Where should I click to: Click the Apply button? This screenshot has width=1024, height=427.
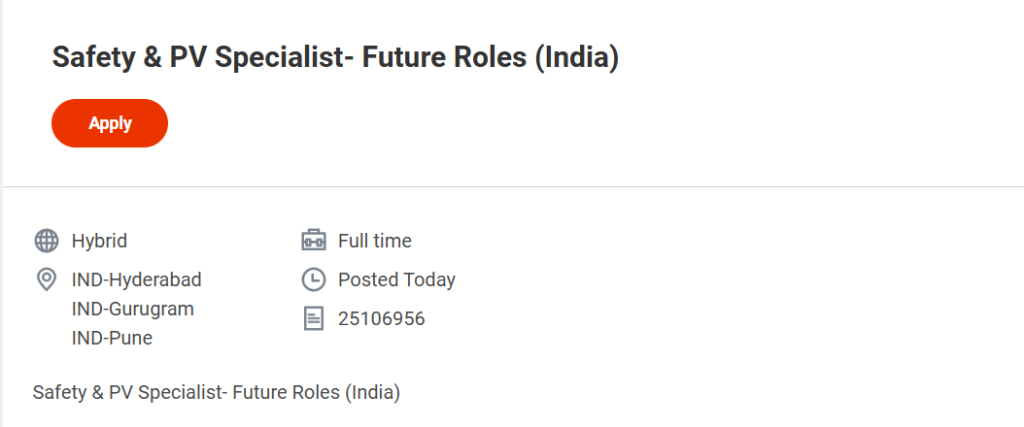(110, 123)
